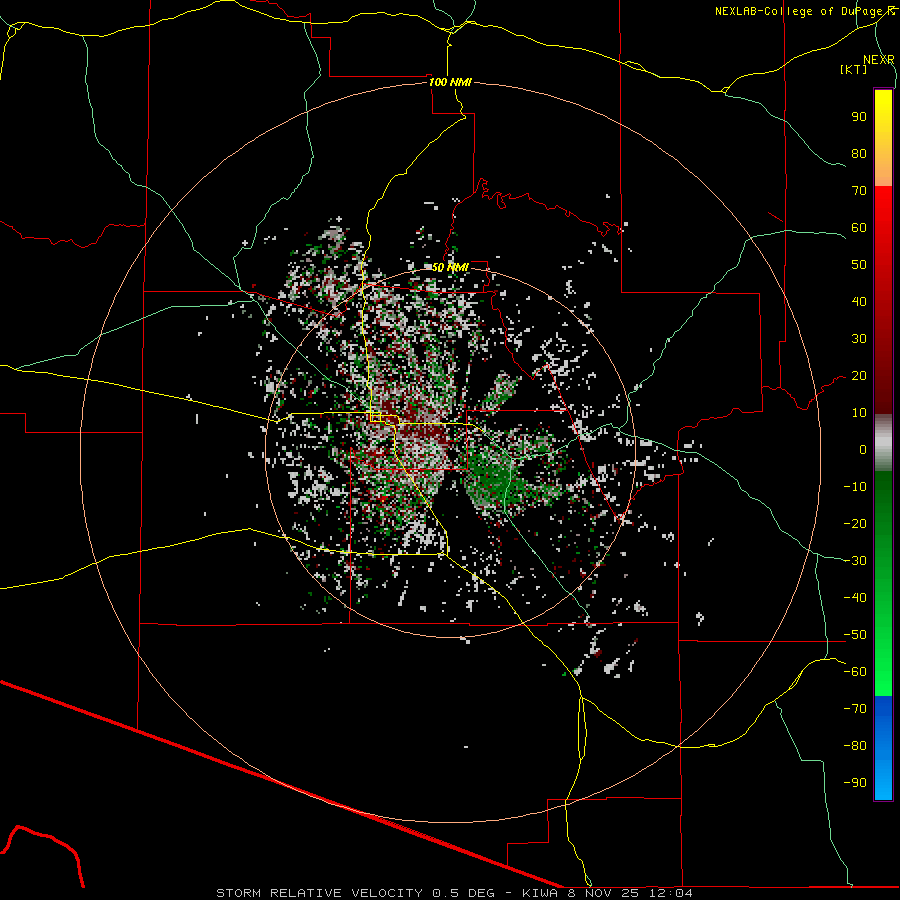This screenshot has height=900, width=900.
Task: Select the "-70" value on velocity scale
Action: coord(855,709)
